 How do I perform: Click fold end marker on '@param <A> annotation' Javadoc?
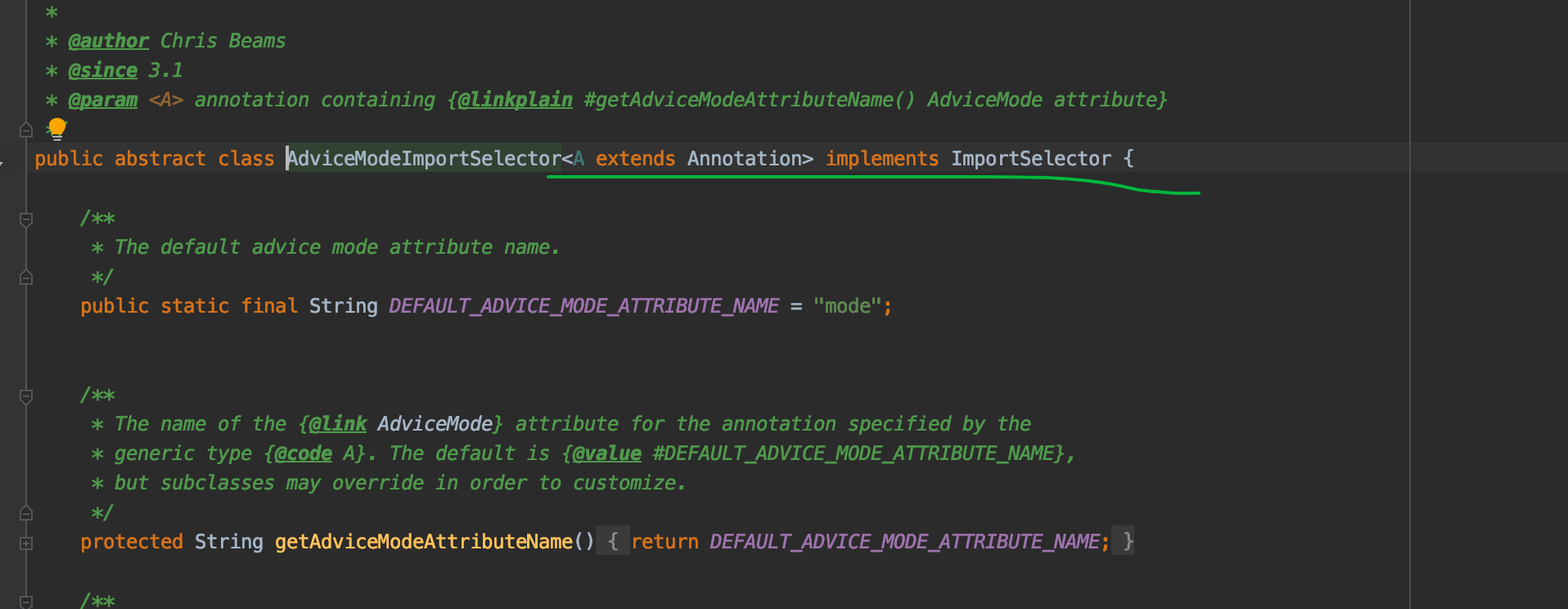pos(26,129)
